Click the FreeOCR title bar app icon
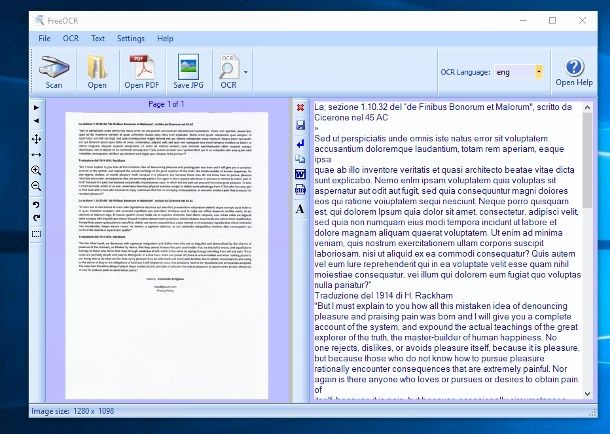 [39, 21]
